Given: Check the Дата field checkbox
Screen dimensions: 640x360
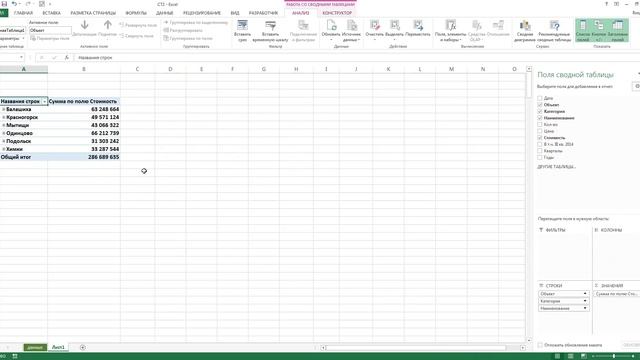Looking at the screenshot, I should [540, 98].
